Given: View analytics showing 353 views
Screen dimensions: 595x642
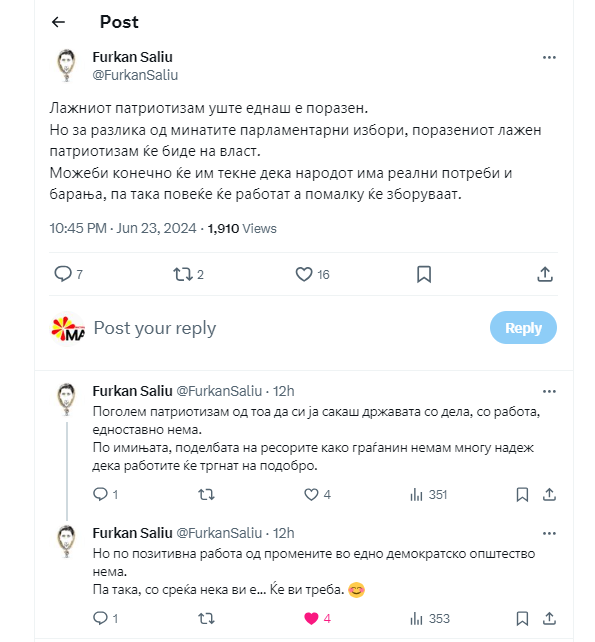Looking at the screenshot, I should (x=430, y=618).
